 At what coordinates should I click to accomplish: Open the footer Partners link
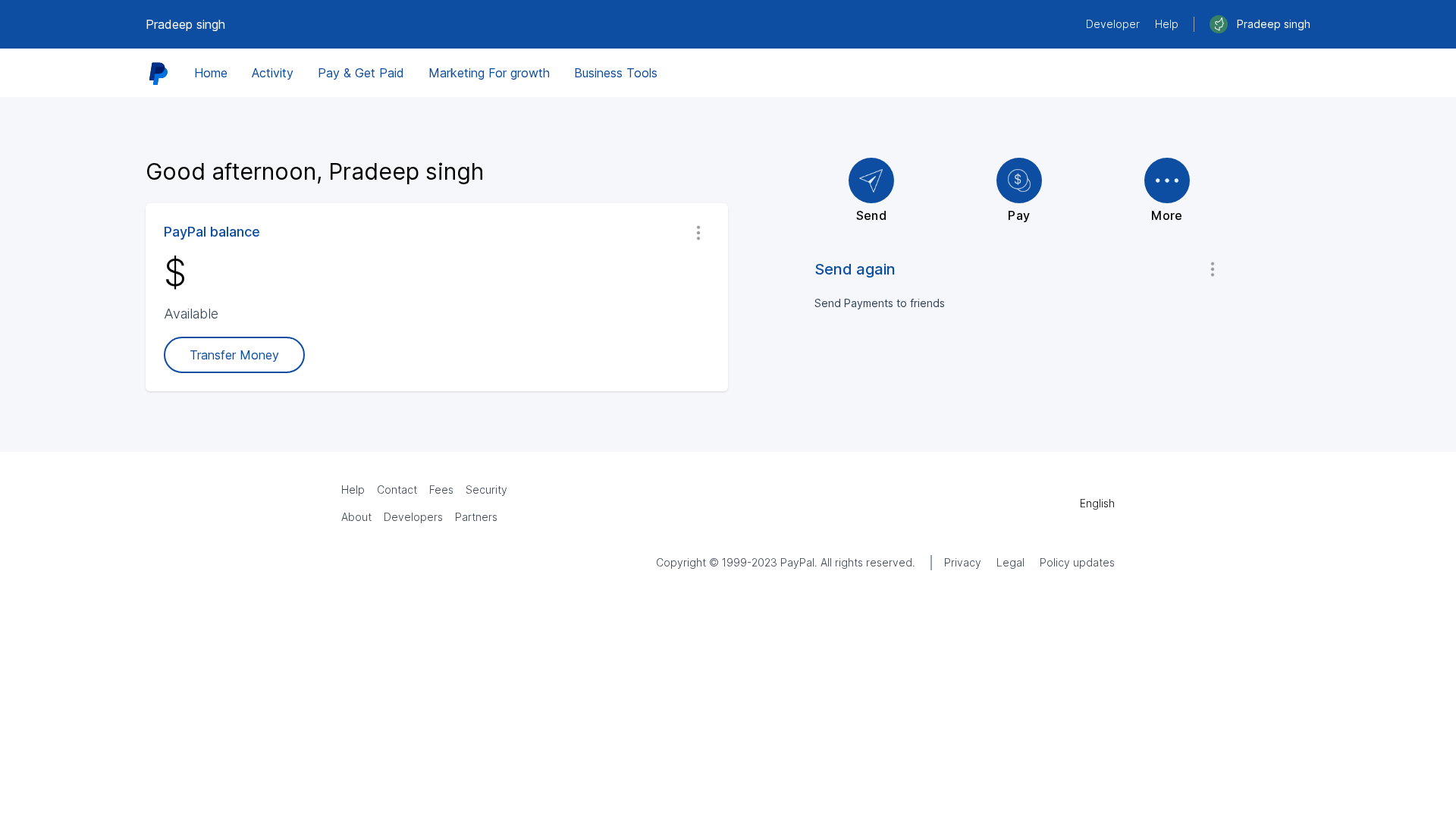tap(476, 517)
